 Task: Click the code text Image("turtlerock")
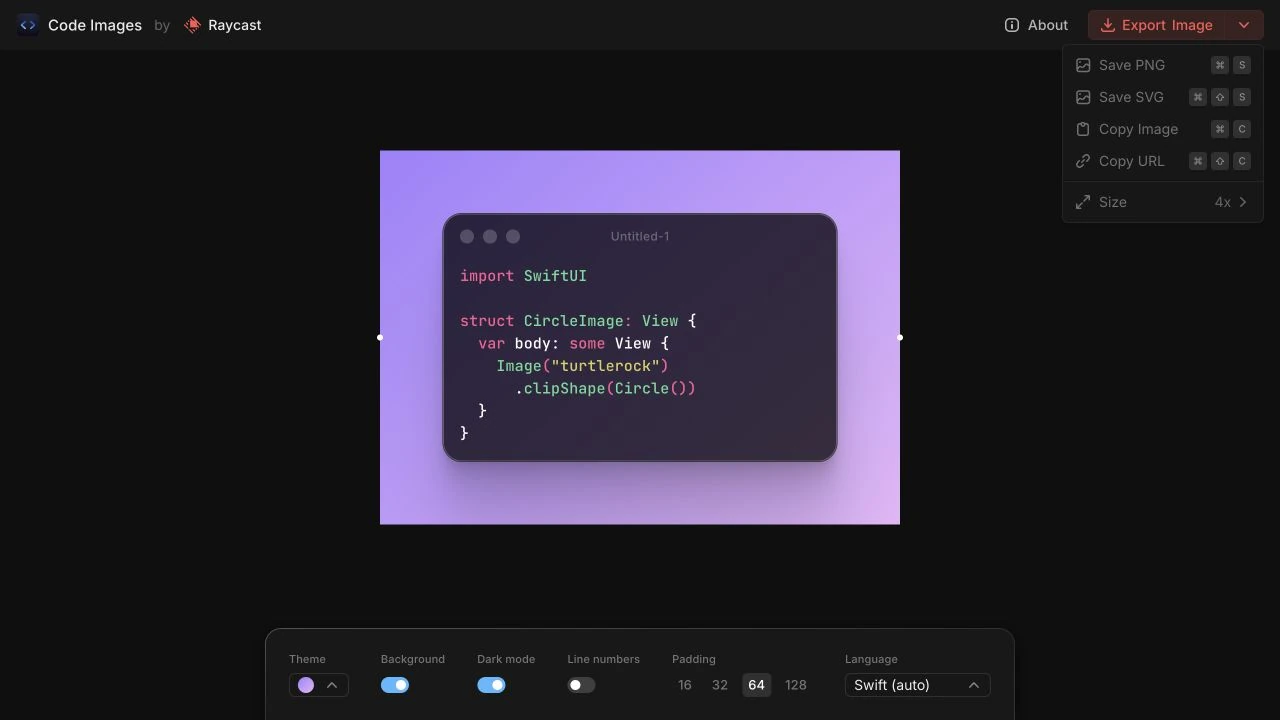[583, 366]
